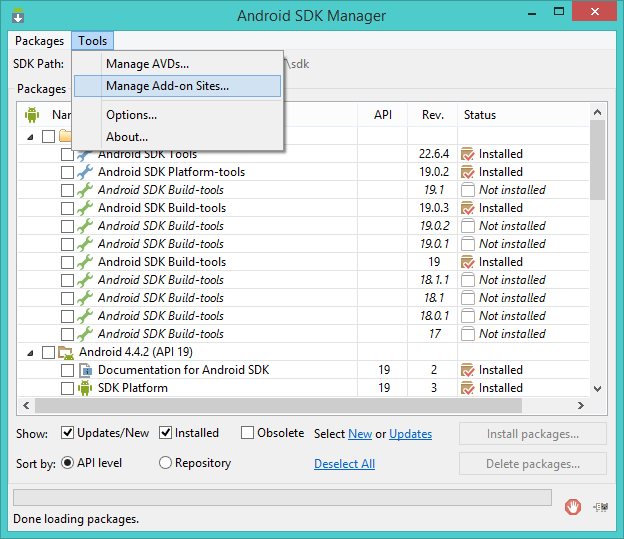Collapse the Android 4.4.2 (API 19) group
The width and height of the screenshot is (624, 539).
(30, 353)
